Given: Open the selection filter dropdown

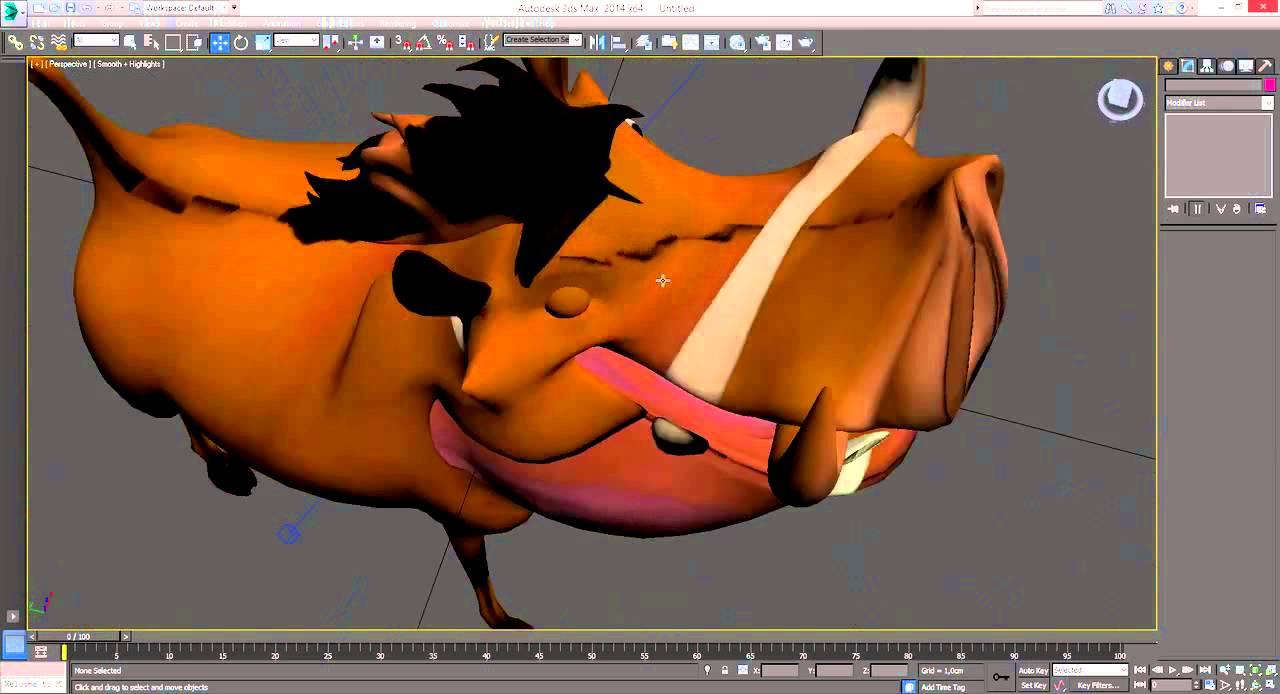Looking at the screenshot, I should pos(97,41).
